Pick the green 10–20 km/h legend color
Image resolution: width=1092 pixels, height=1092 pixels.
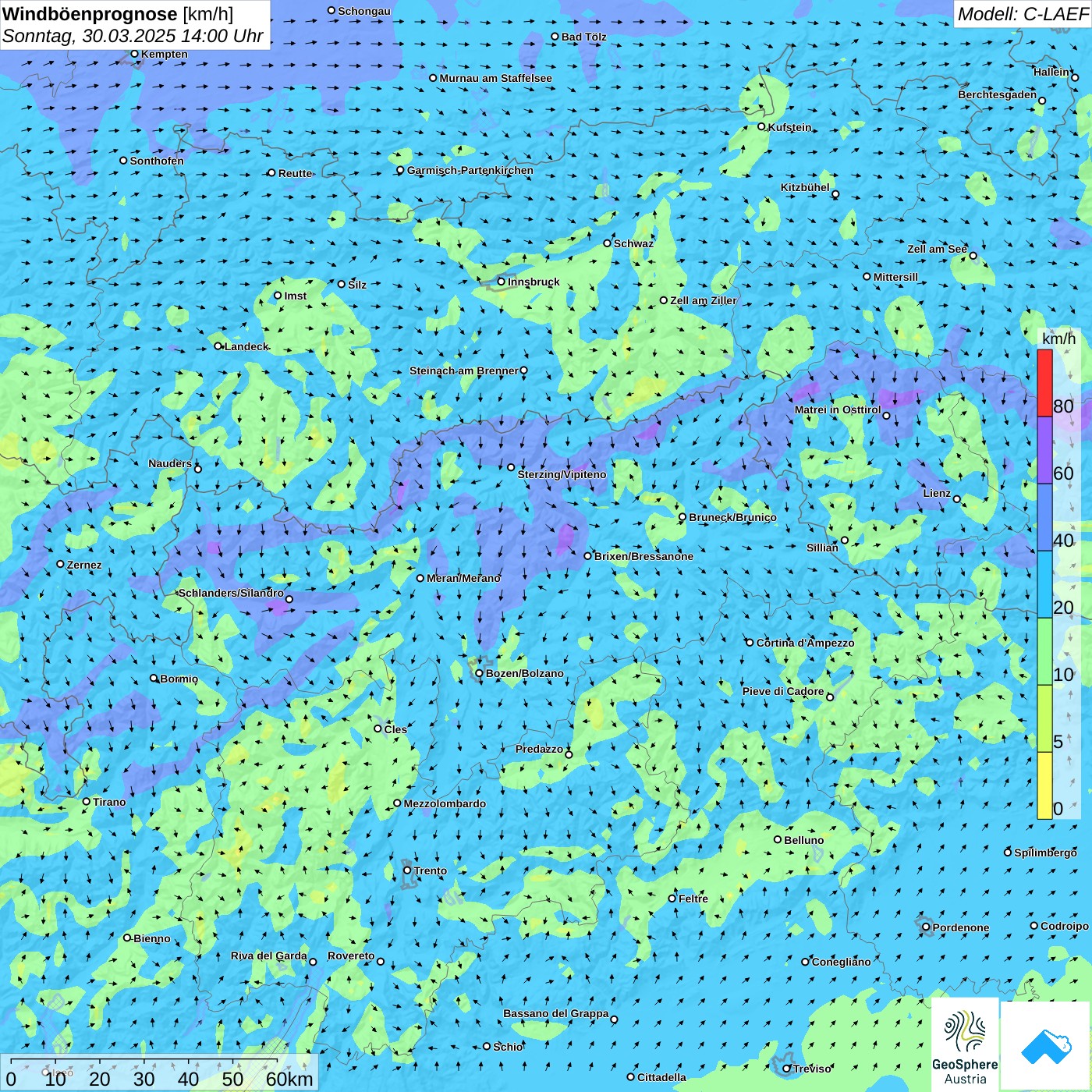[1044, 651]
